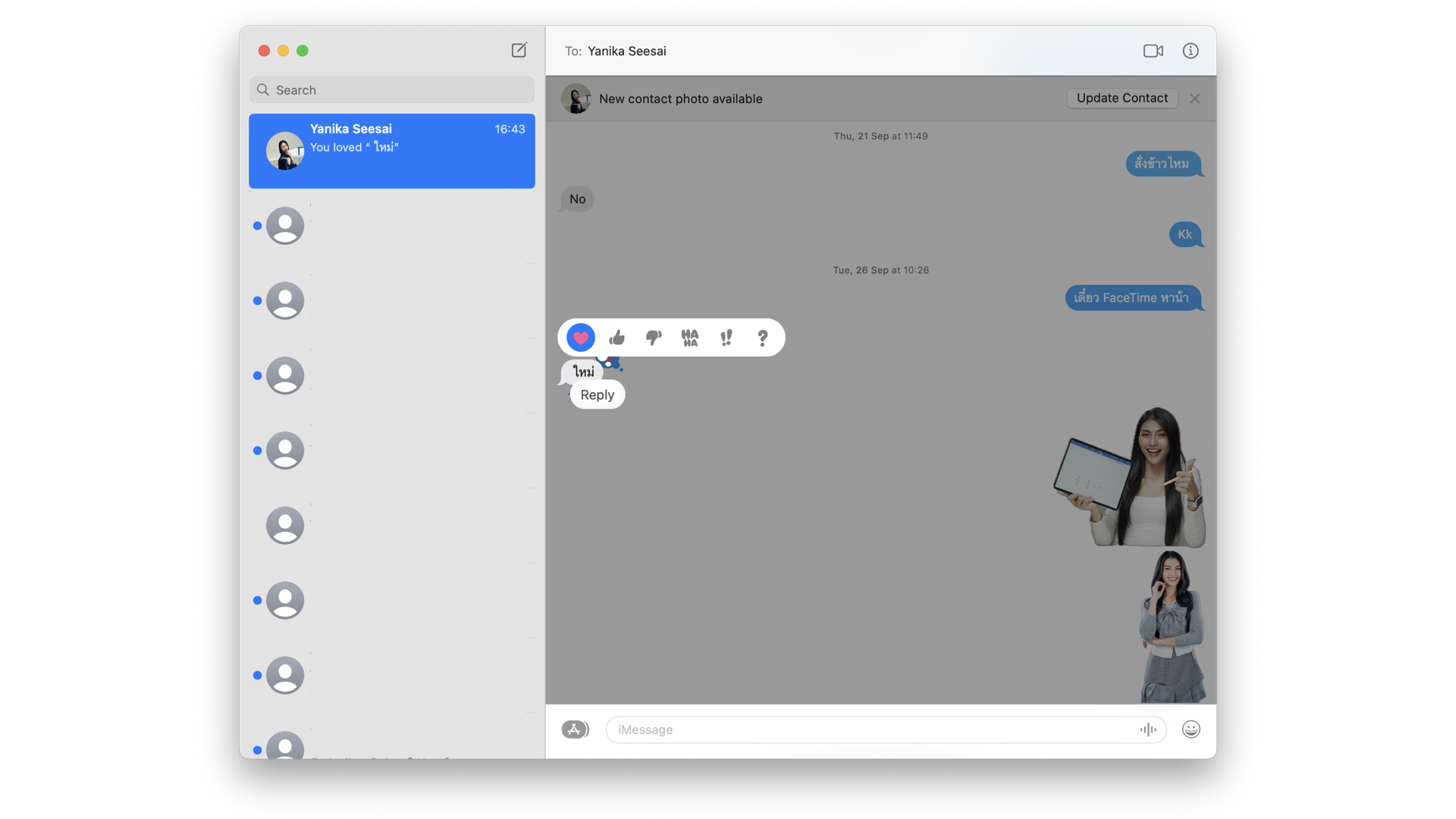Image resolution: width=1456 pixels, height=819 pixels.
Task: React with the question mark tapback
Action: click(762, 337)
